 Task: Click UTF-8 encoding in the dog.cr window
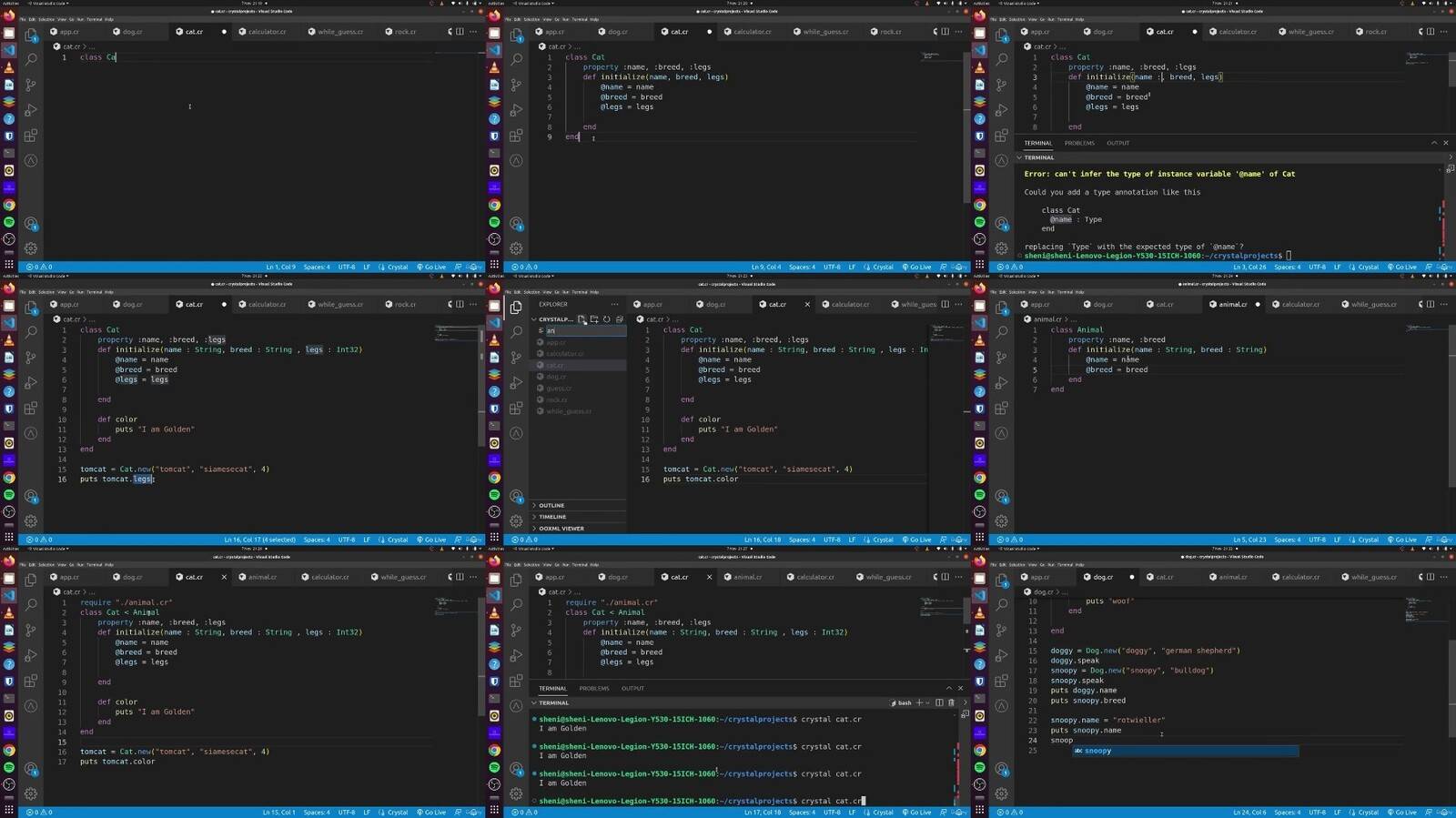point(1317,813)
